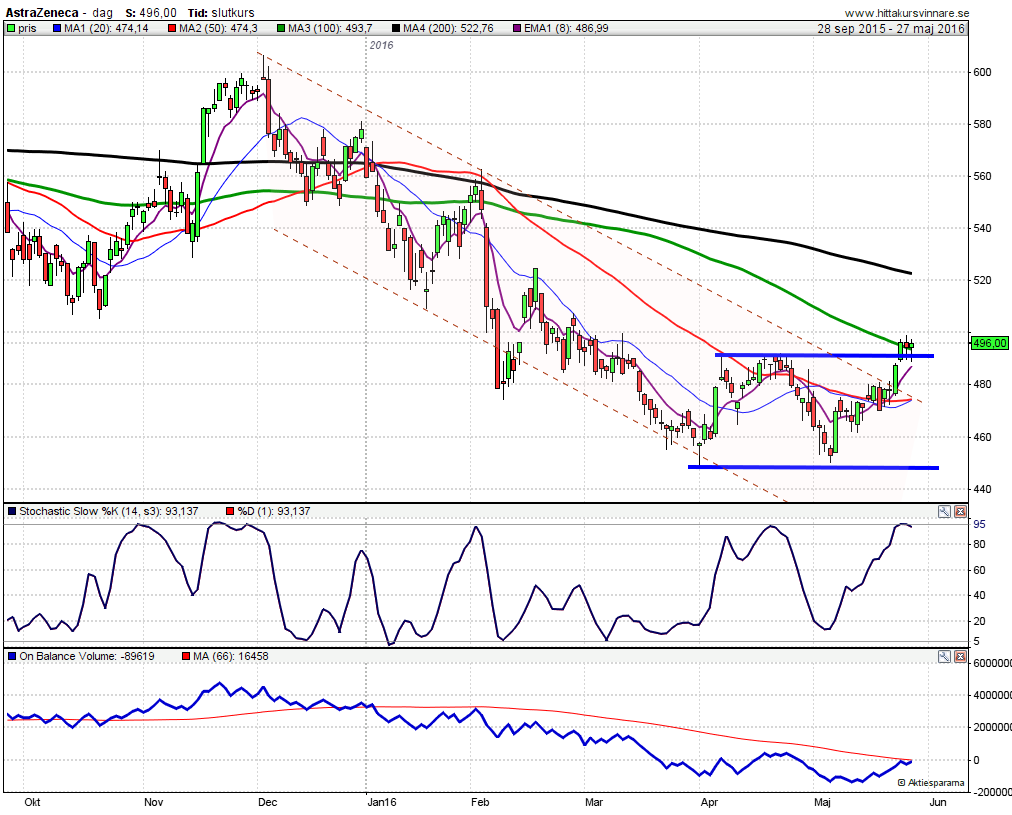Click the 'Apr' month axis label
The height and width of the screenshot is (815, 1012).
[709, 802]
